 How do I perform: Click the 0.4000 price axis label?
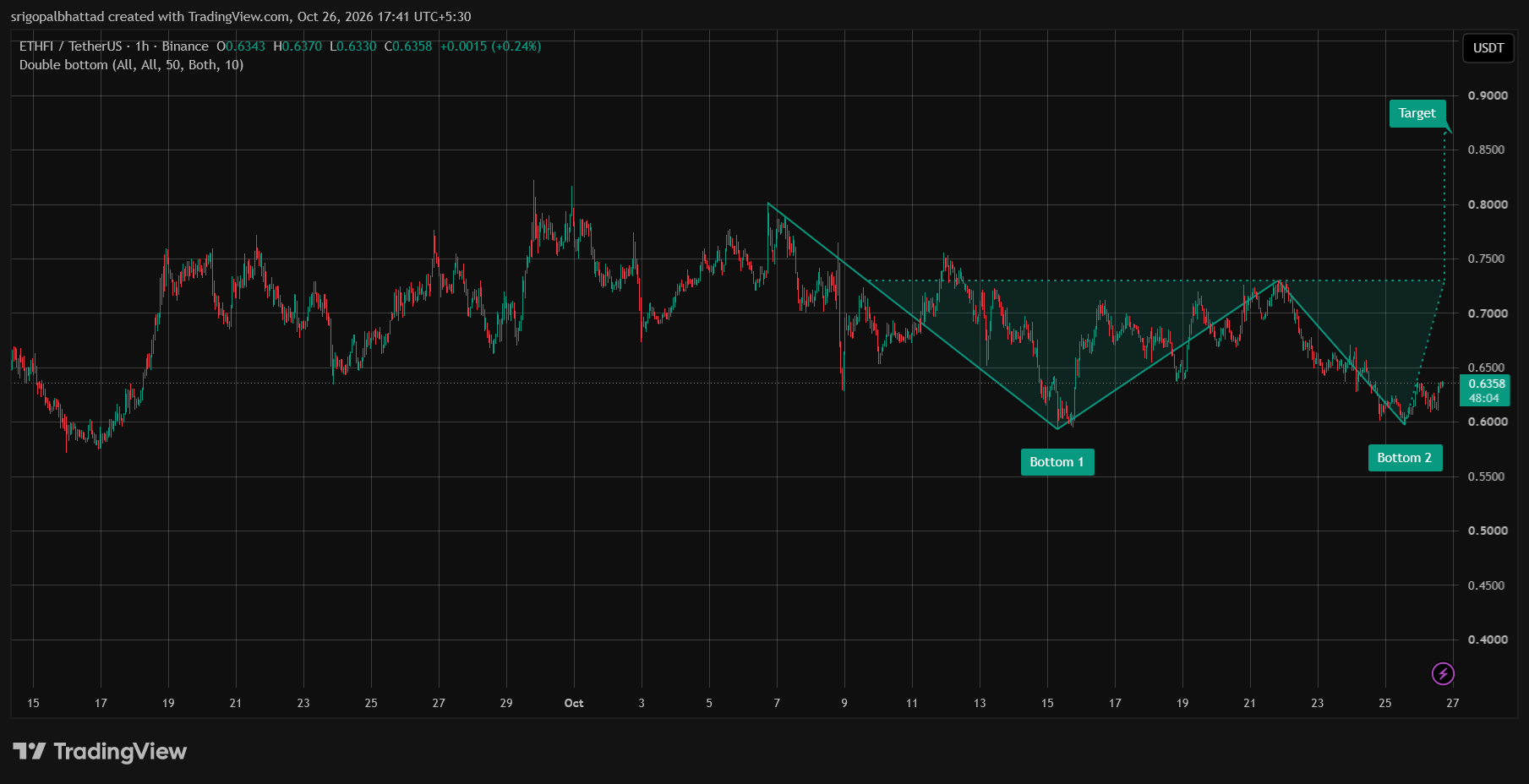click(1488, 640)
